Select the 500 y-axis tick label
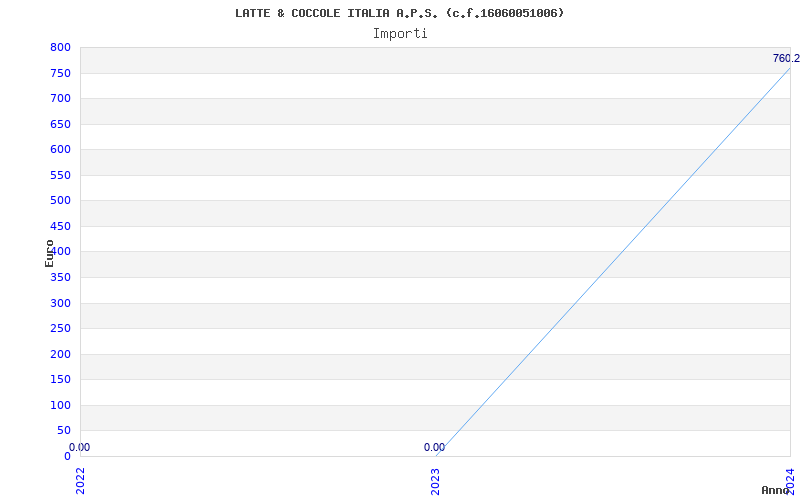Viewport: 800px width, 500px height. (x=60, y=201)
